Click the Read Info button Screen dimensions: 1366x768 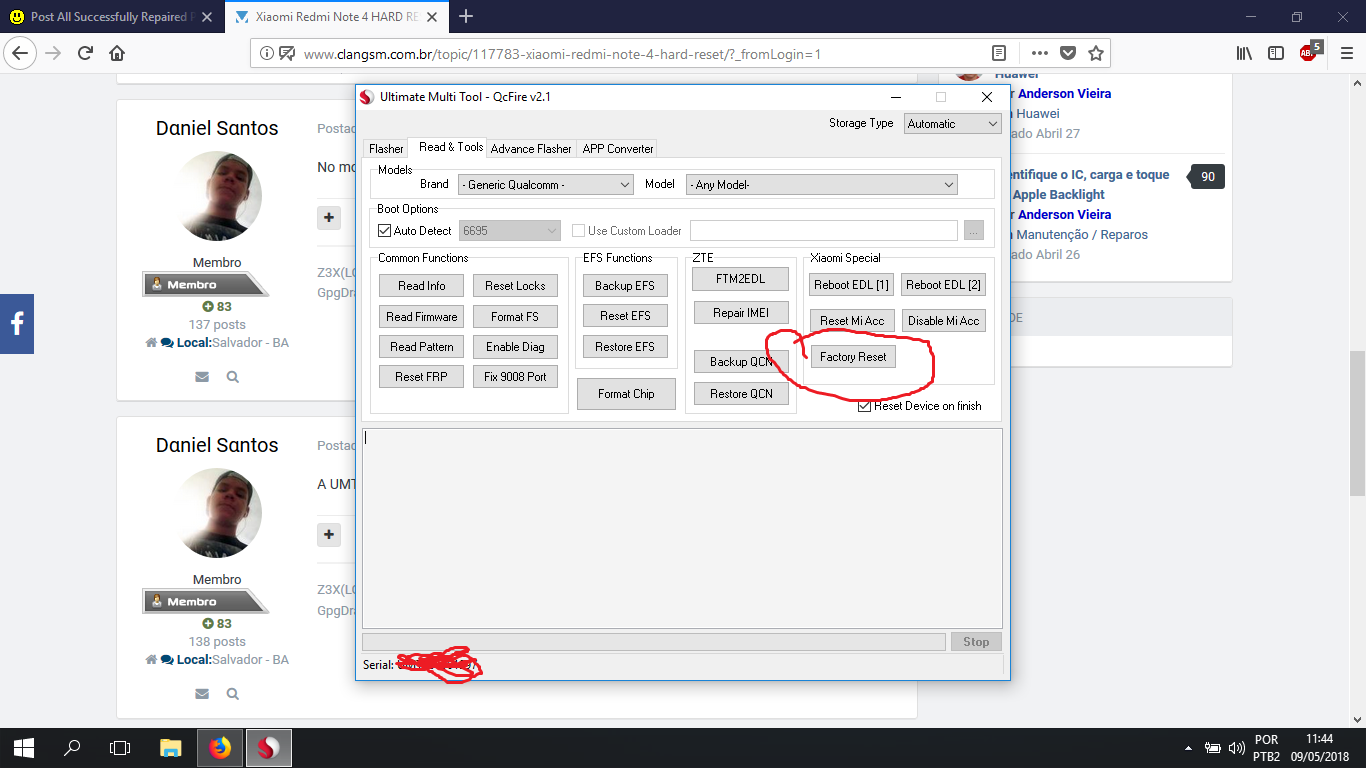click(x=422, y=286)
